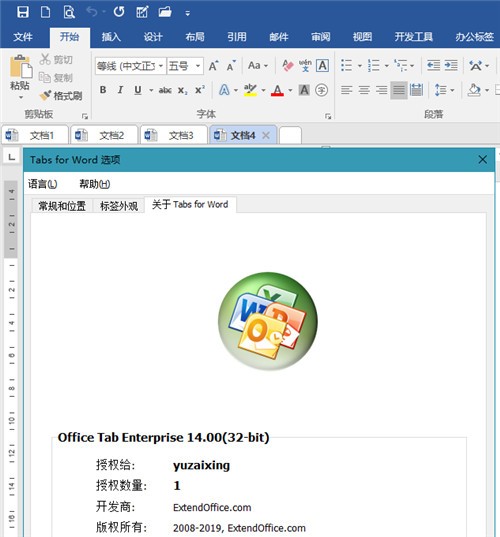Viewport: 500px width, 537px height.
Task: Apply red font color
Action: [x=277, y=90]
